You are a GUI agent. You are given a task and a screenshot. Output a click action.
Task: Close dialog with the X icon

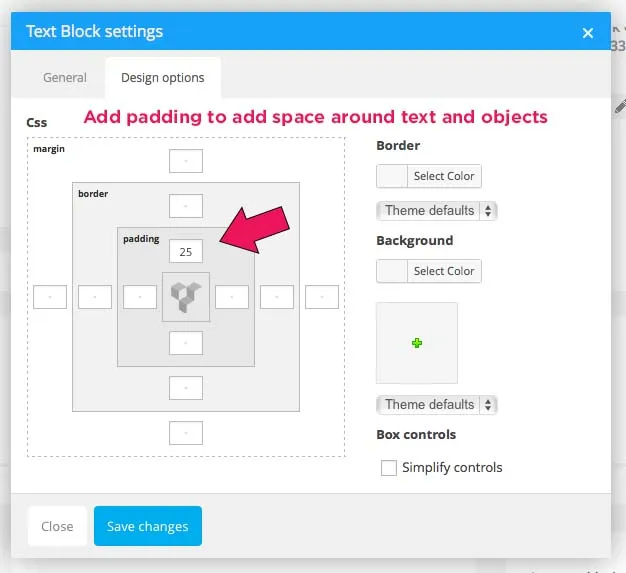(x=588, y=33)
